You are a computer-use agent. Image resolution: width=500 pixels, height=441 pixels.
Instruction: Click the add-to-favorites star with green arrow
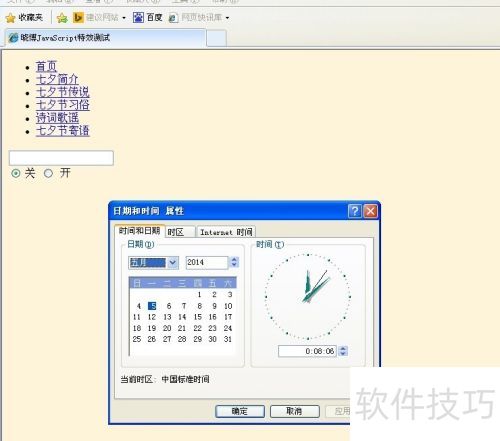(62, 18)
